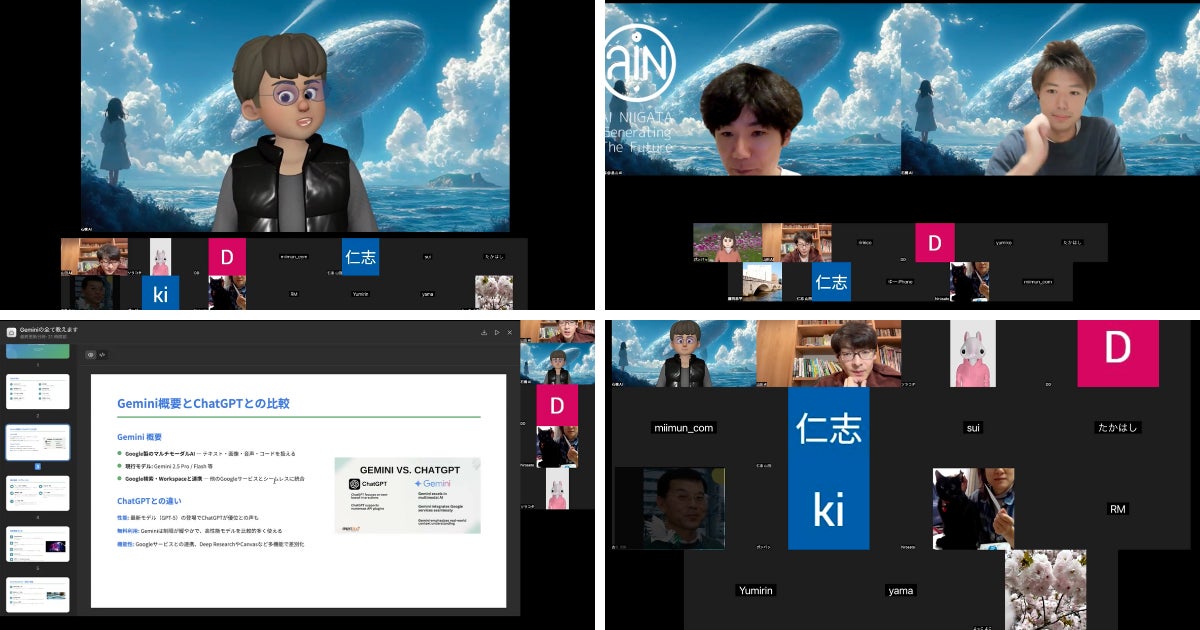The width and height of the screenshot is (1200, 630).
Task: Click the home icon beside presentation title
Action: pyautogui.click(x=12, y=333)
